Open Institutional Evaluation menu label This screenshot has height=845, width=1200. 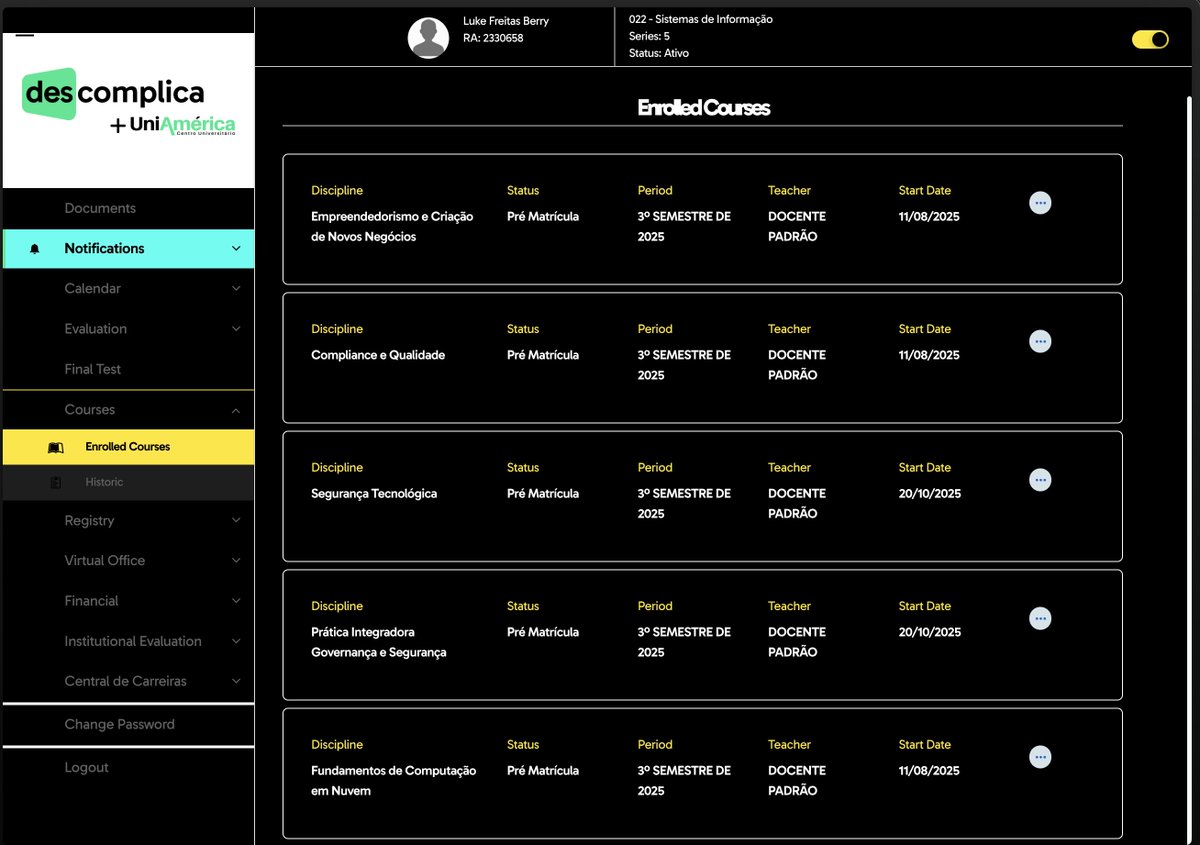[x=133, y=641]
